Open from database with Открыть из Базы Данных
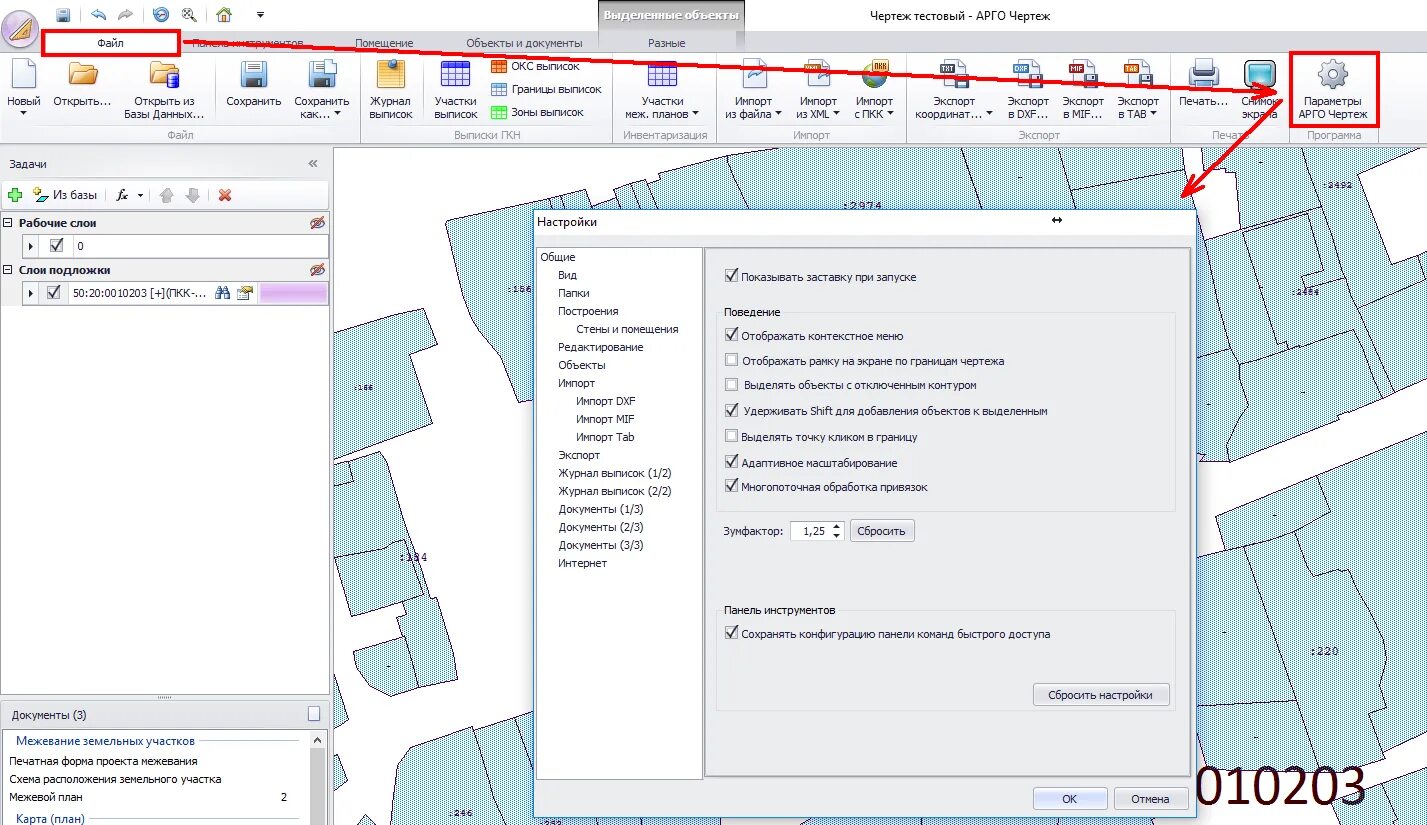The image size is (1427, 825). [x=164, y=89]
